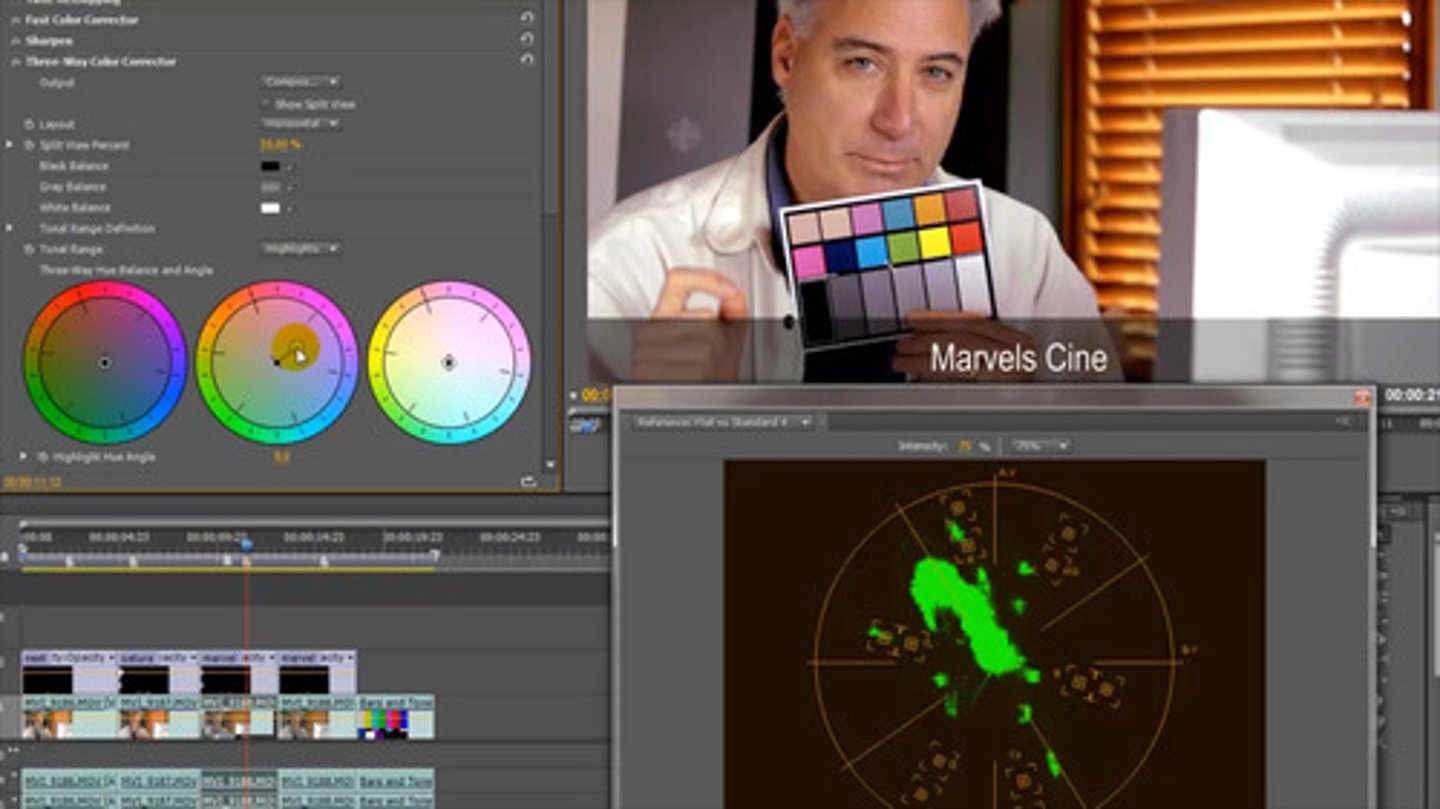The image size is (1440, 809).
Task: Click the vectorscope Intensity value
Action: (966, 446)
